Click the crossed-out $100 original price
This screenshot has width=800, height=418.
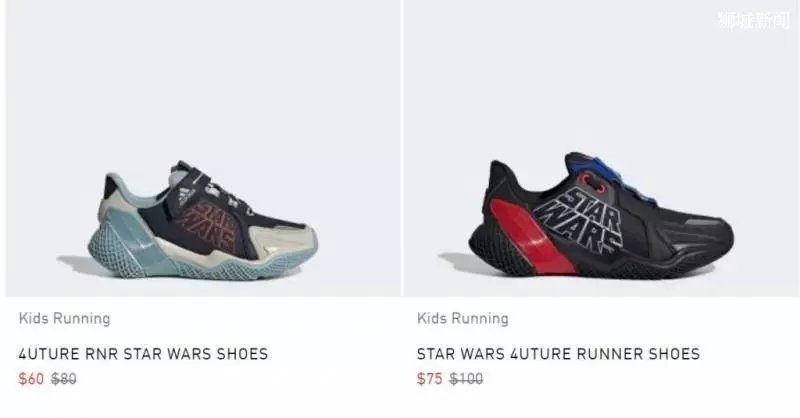[466, 379]
